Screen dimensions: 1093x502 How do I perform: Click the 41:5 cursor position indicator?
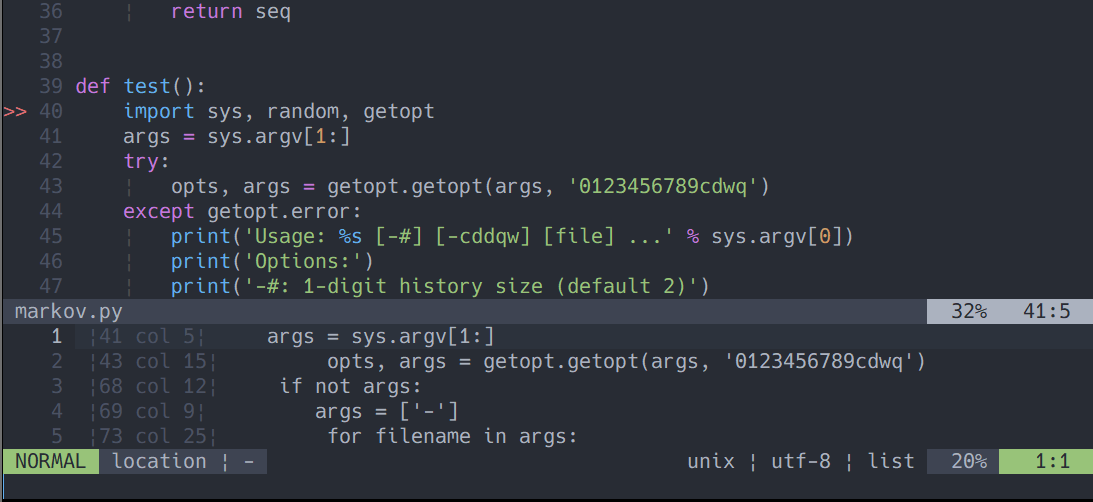(1046, 312)
